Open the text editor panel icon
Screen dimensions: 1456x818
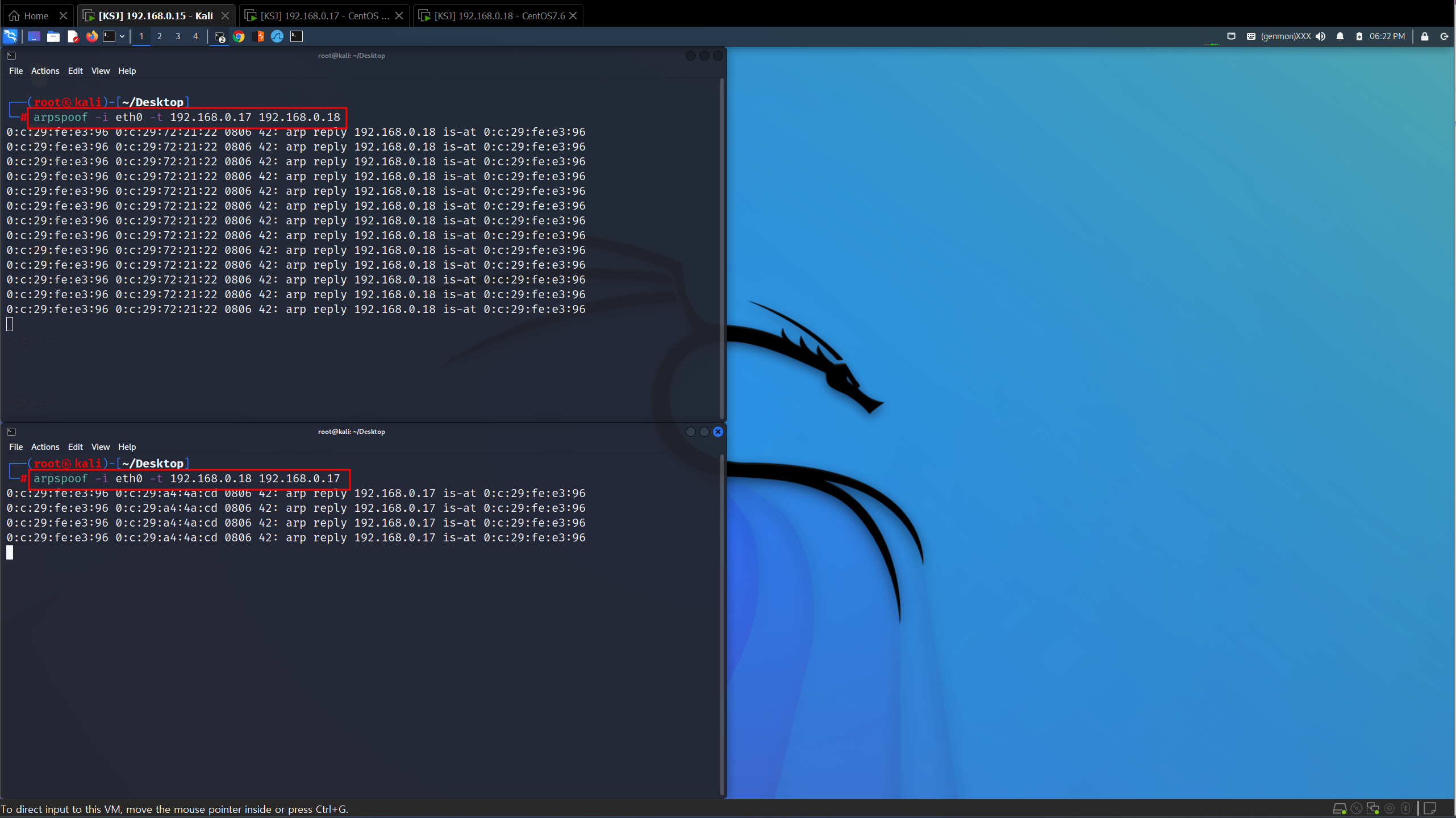tap(73, 36)
